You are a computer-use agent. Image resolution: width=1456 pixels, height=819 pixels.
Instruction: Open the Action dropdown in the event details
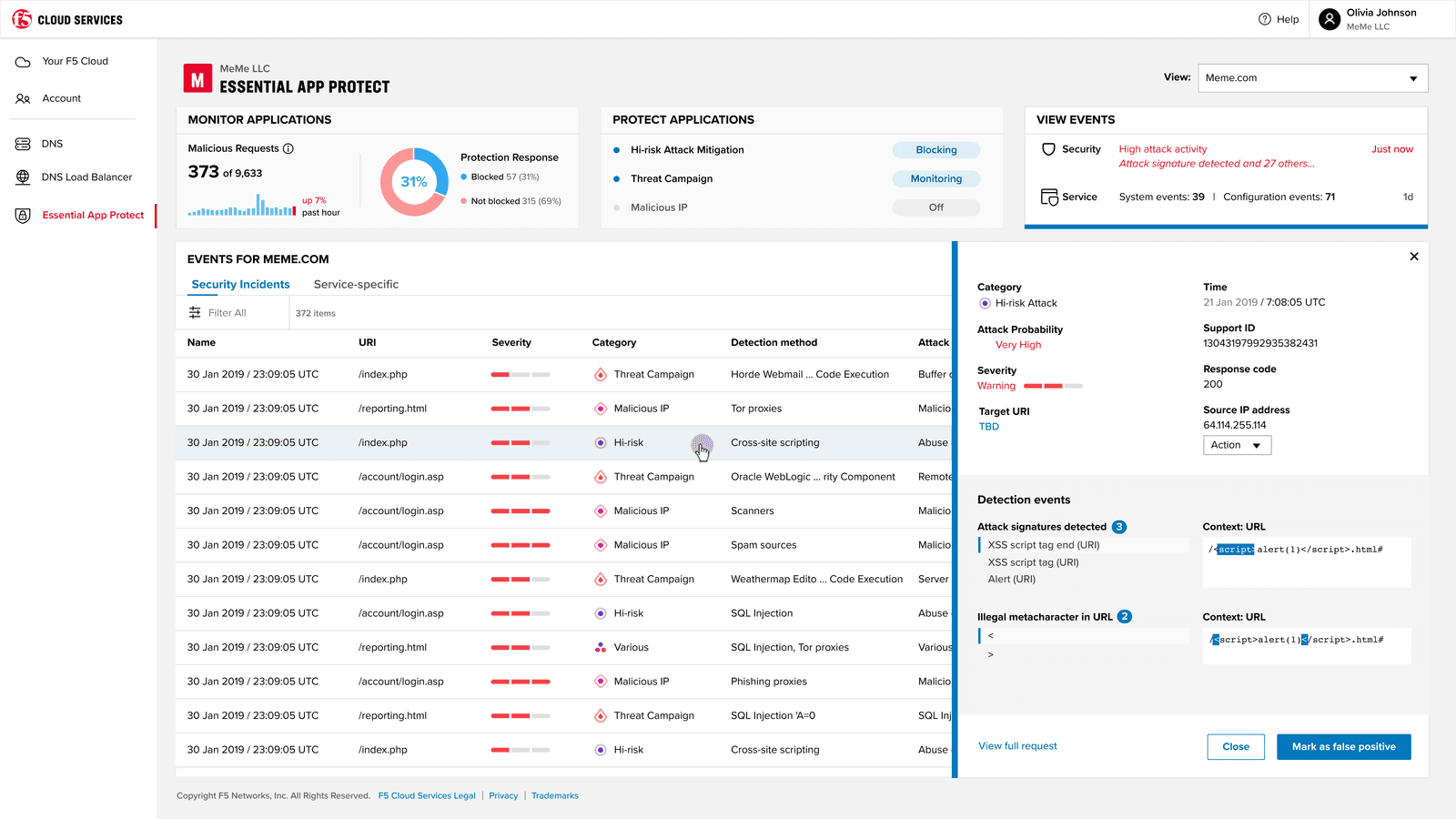(x=1237, y=445)
